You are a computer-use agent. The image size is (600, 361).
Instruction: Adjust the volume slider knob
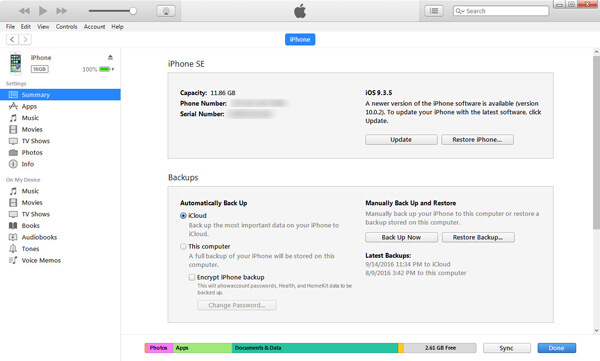click(x=133, y=11)
